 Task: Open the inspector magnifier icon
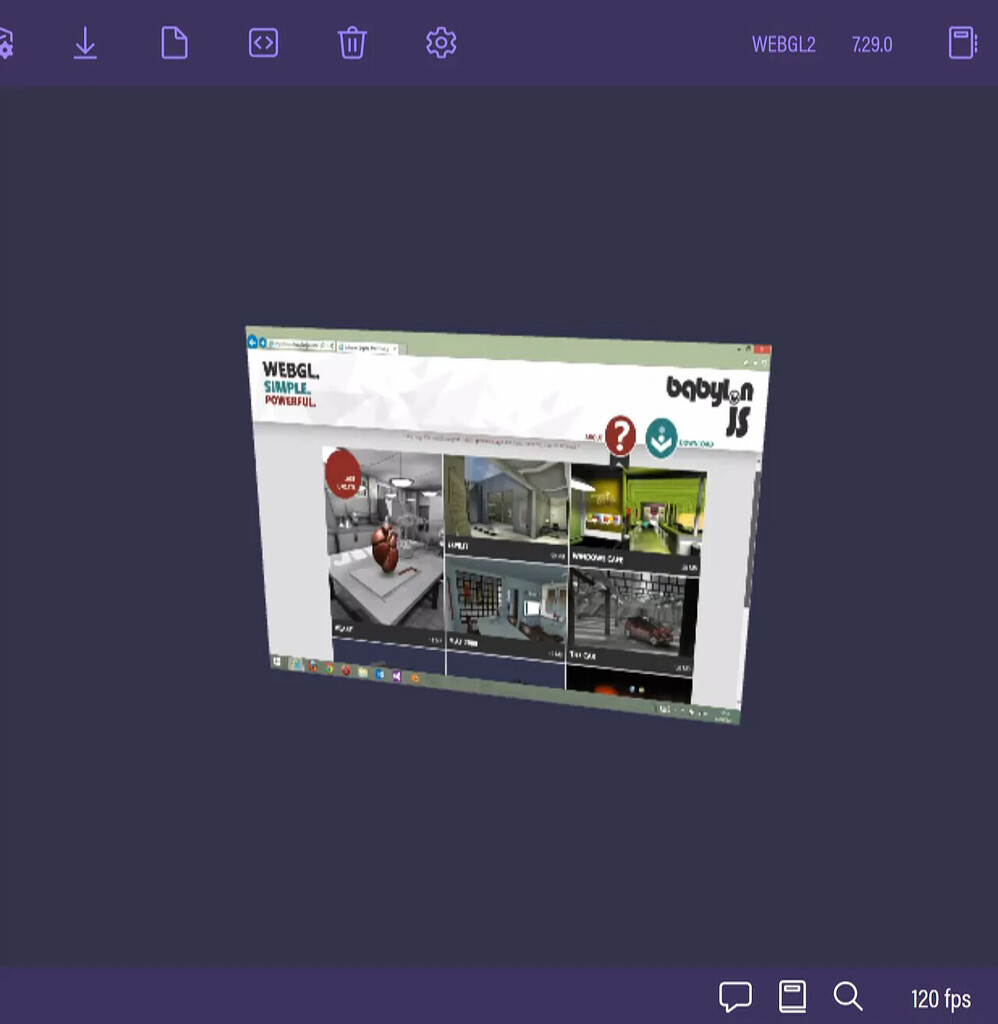(x=848, y=996)
